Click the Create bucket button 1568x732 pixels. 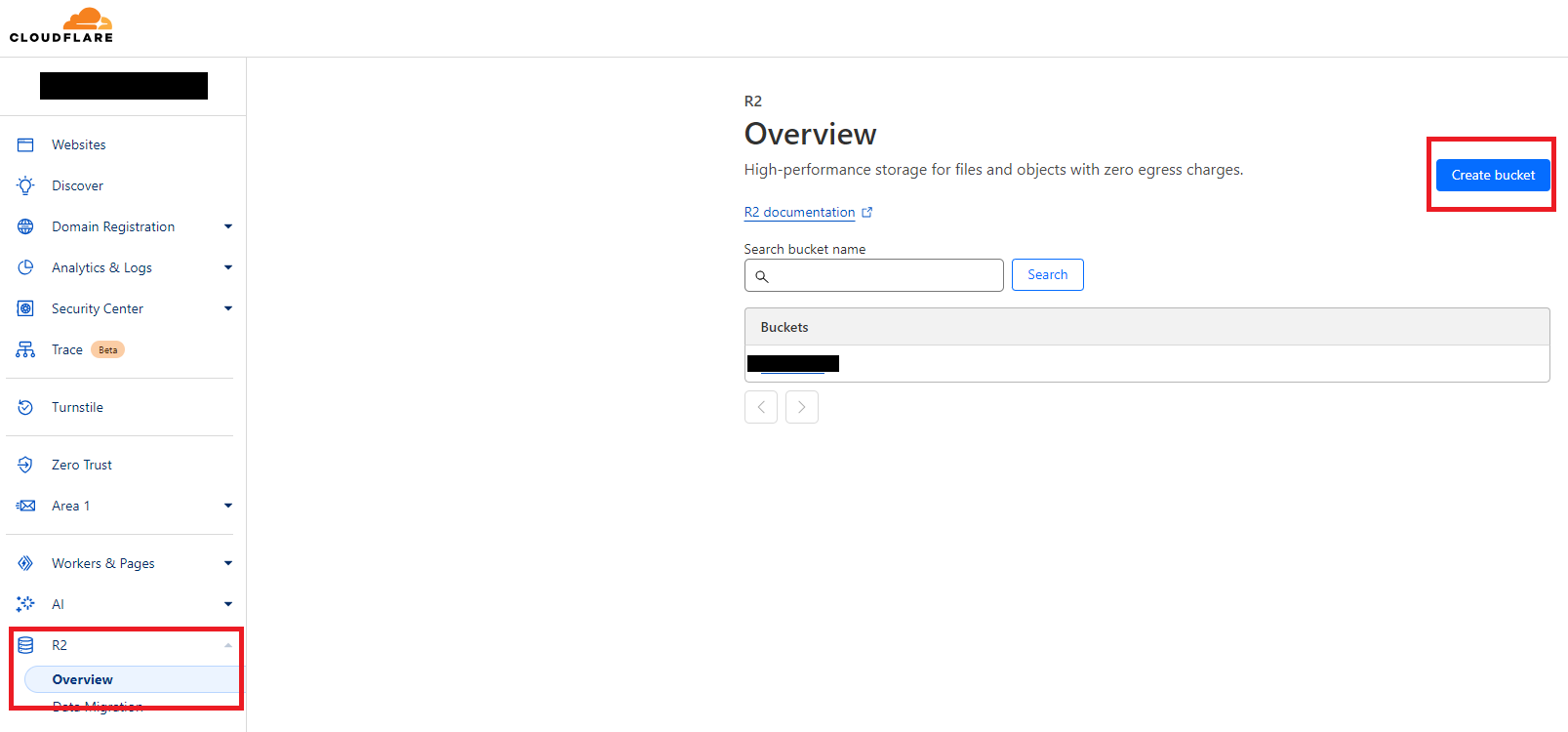pos(1493,175)
